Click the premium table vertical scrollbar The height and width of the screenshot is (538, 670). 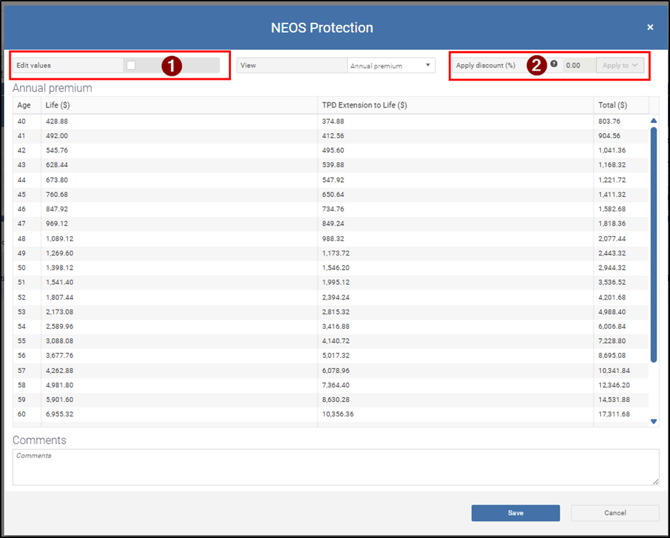coord(654,270)
